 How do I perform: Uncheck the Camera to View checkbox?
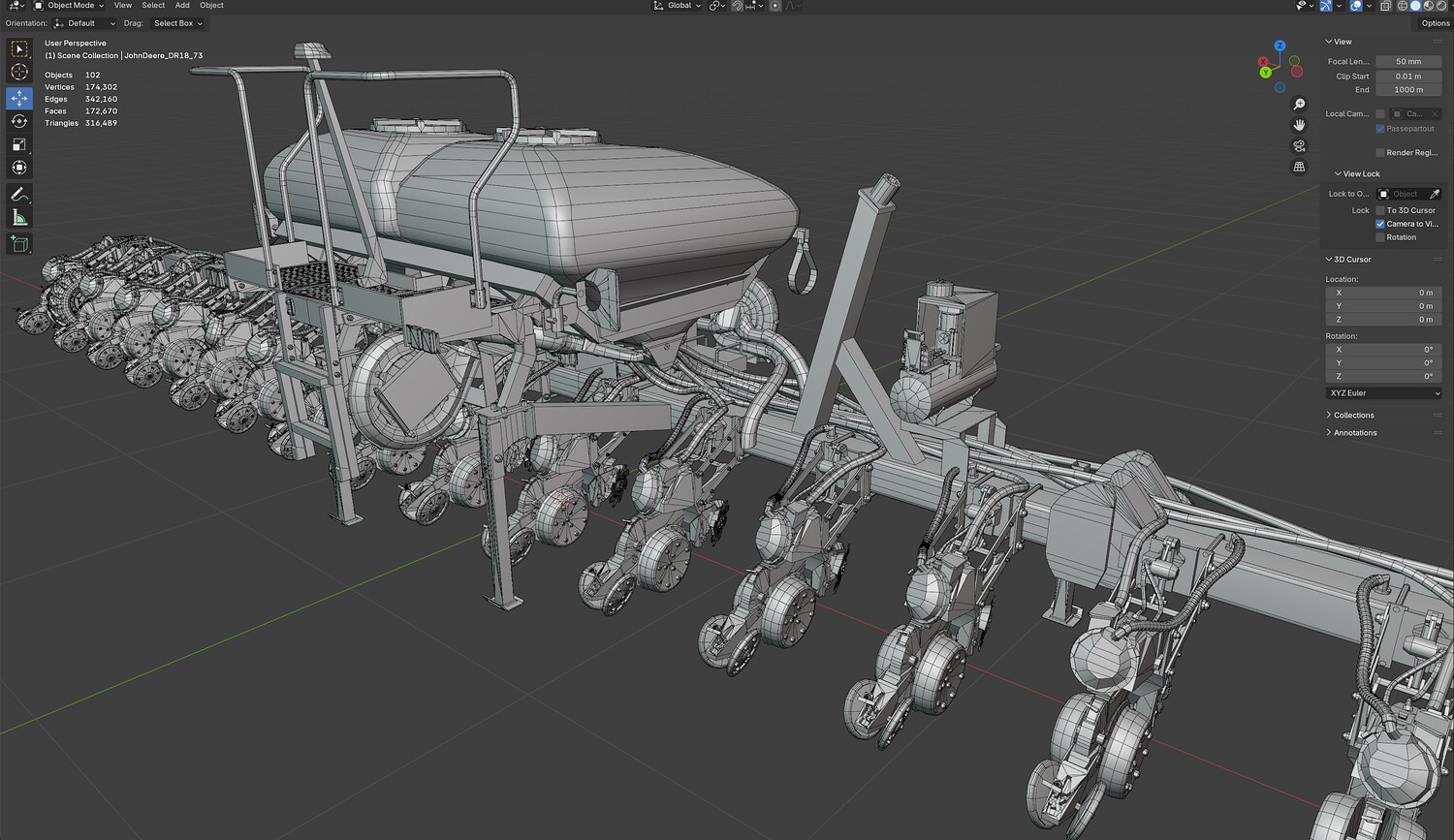(x=1380, y=224)
